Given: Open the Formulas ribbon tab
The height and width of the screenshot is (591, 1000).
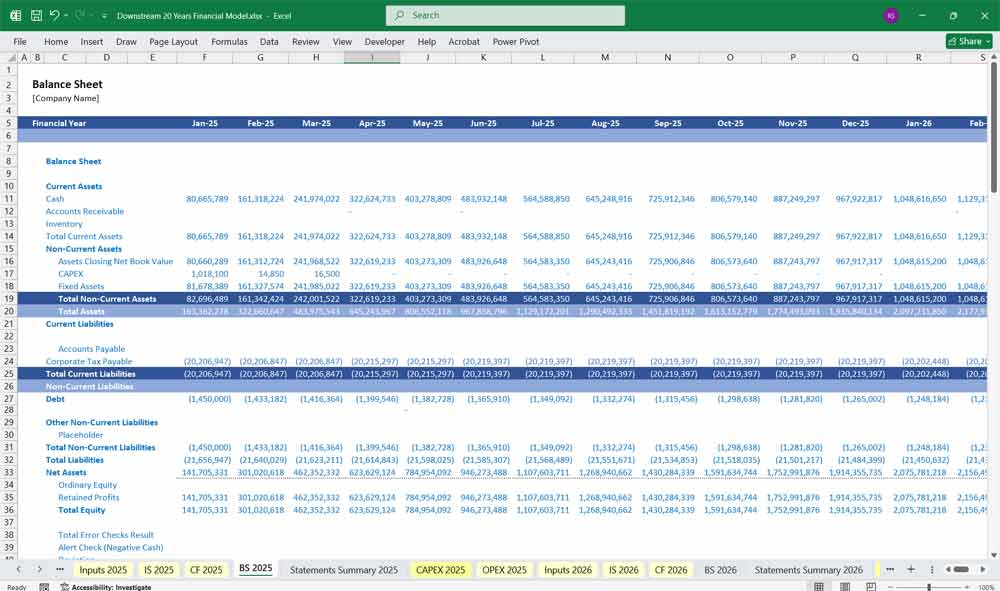Looking at the screenshot, I should (x=229, y=42).
